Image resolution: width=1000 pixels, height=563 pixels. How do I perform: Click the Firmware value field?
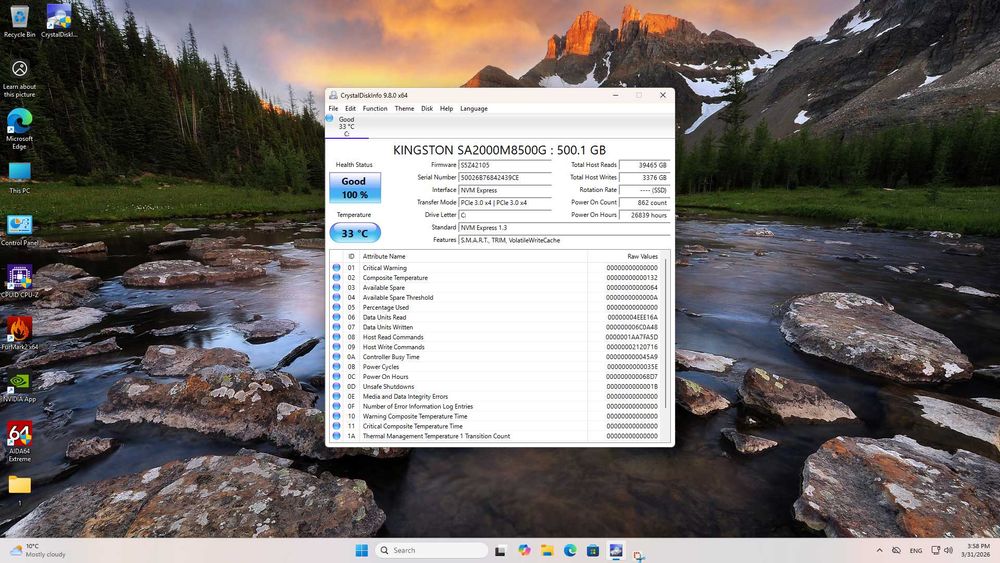point(505,165)
